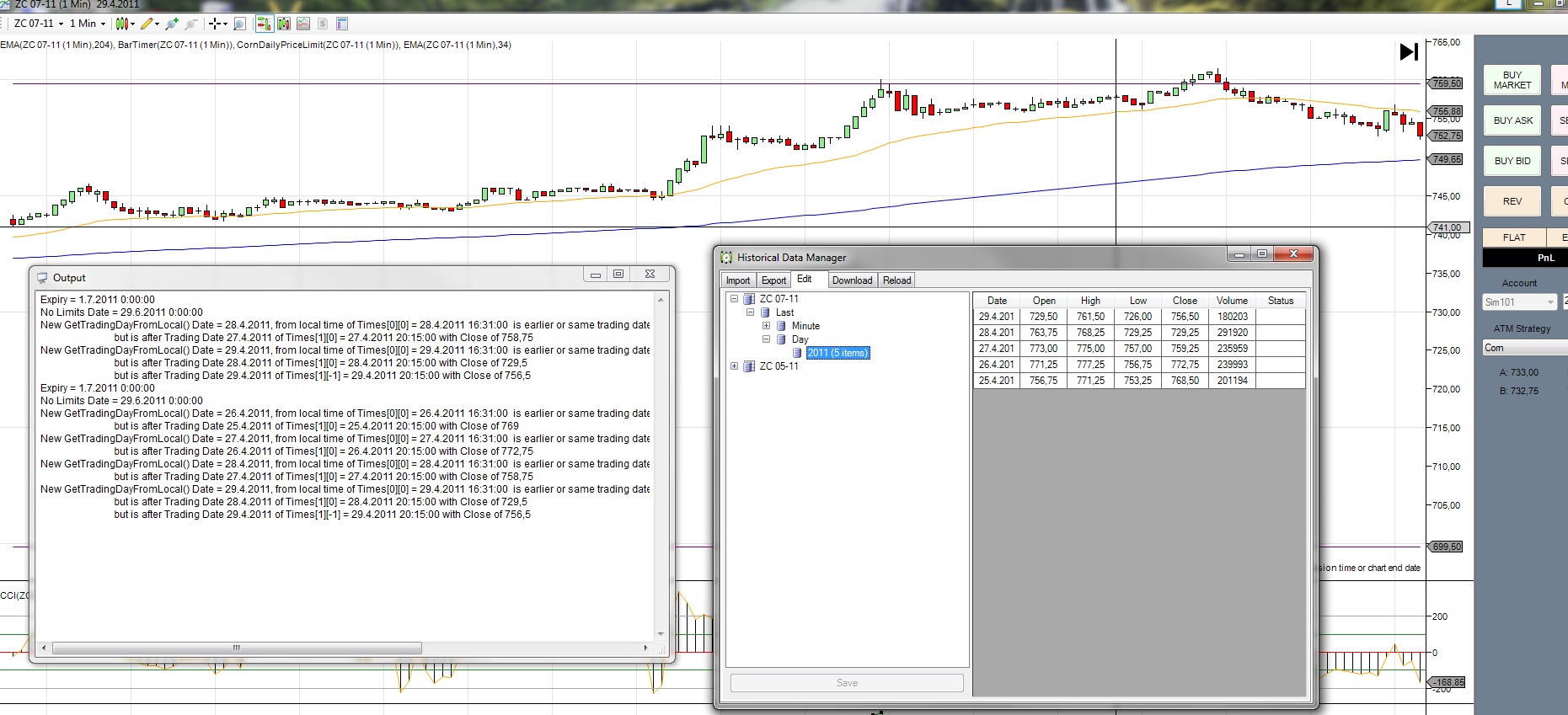This screenshot has height=715, width=1568.
Task: Collapse the ZC 07-11 tree node
Action: (734, 299)
